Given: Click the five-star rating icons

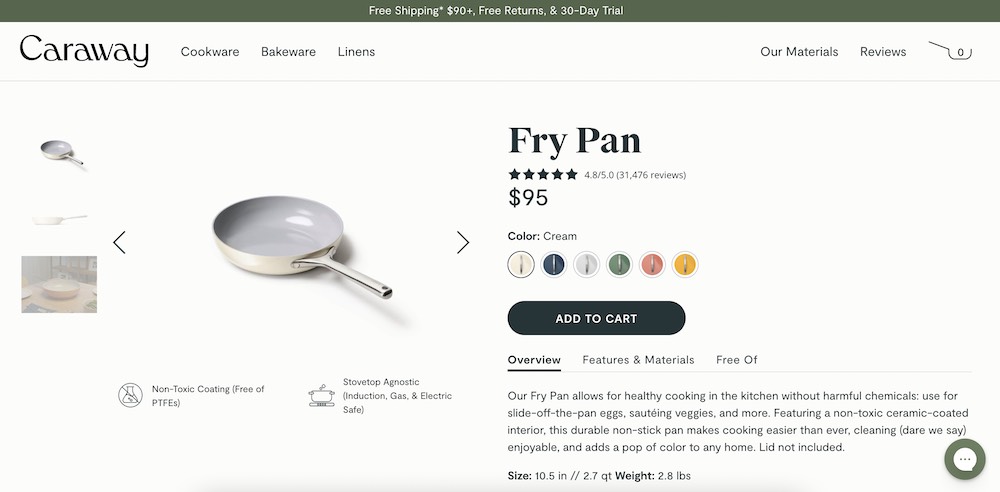Looking at the screenshot, I should click(543, 174).
